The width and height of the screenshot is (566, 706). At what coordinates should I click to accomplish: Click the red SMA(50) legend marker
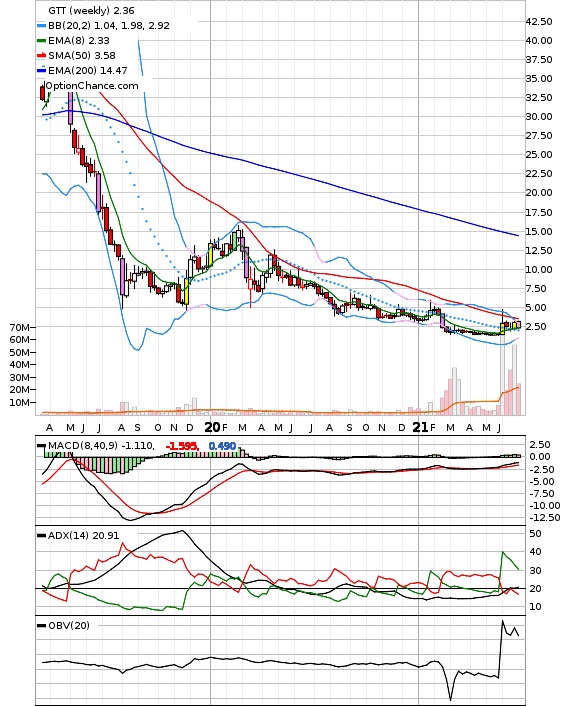(41, 55)
